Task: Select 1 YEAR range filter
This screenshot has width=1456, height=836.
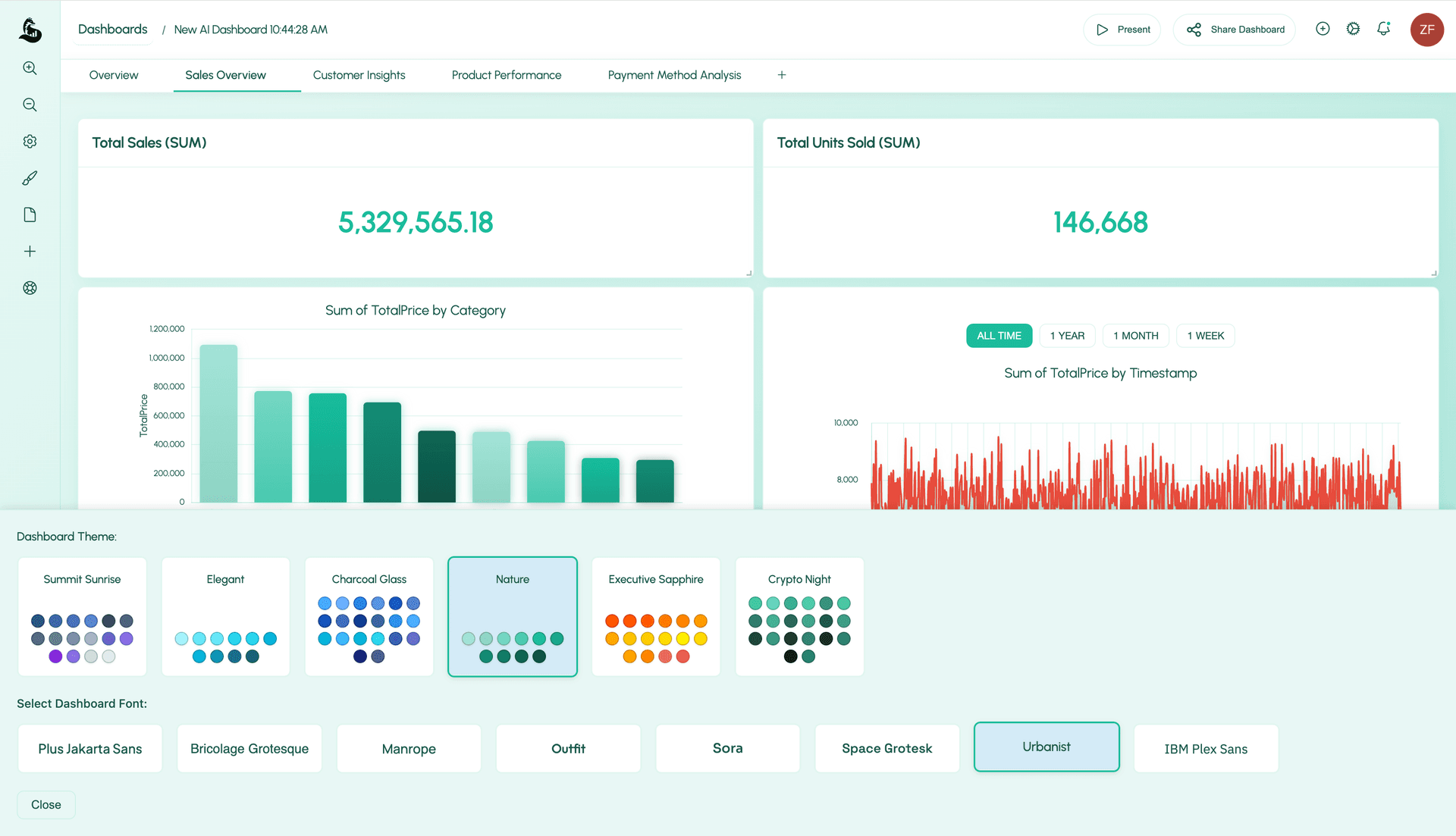Action: point(1067,336)
